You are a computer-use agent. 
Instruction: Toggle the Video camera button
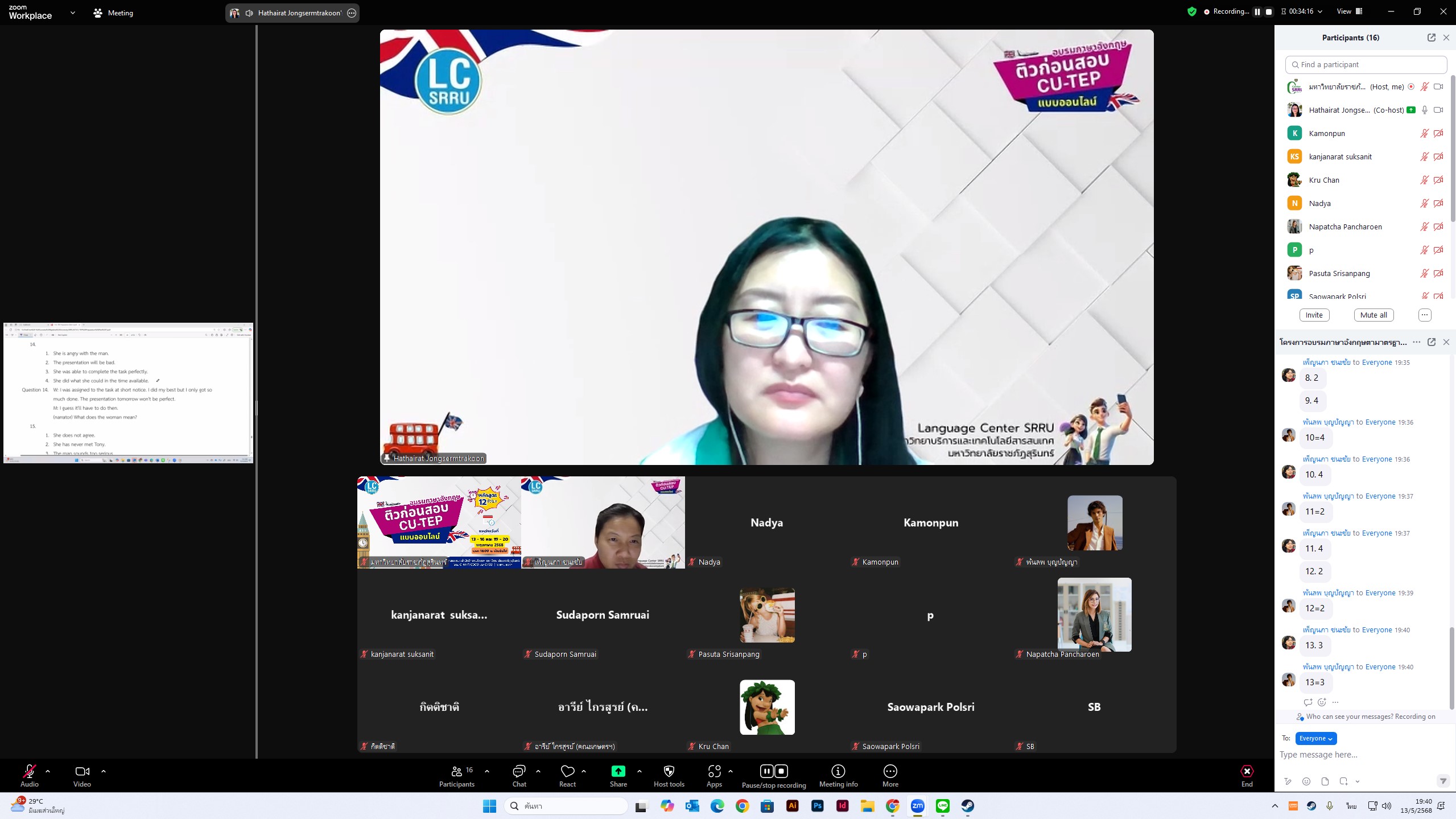(x=82, y=776)
